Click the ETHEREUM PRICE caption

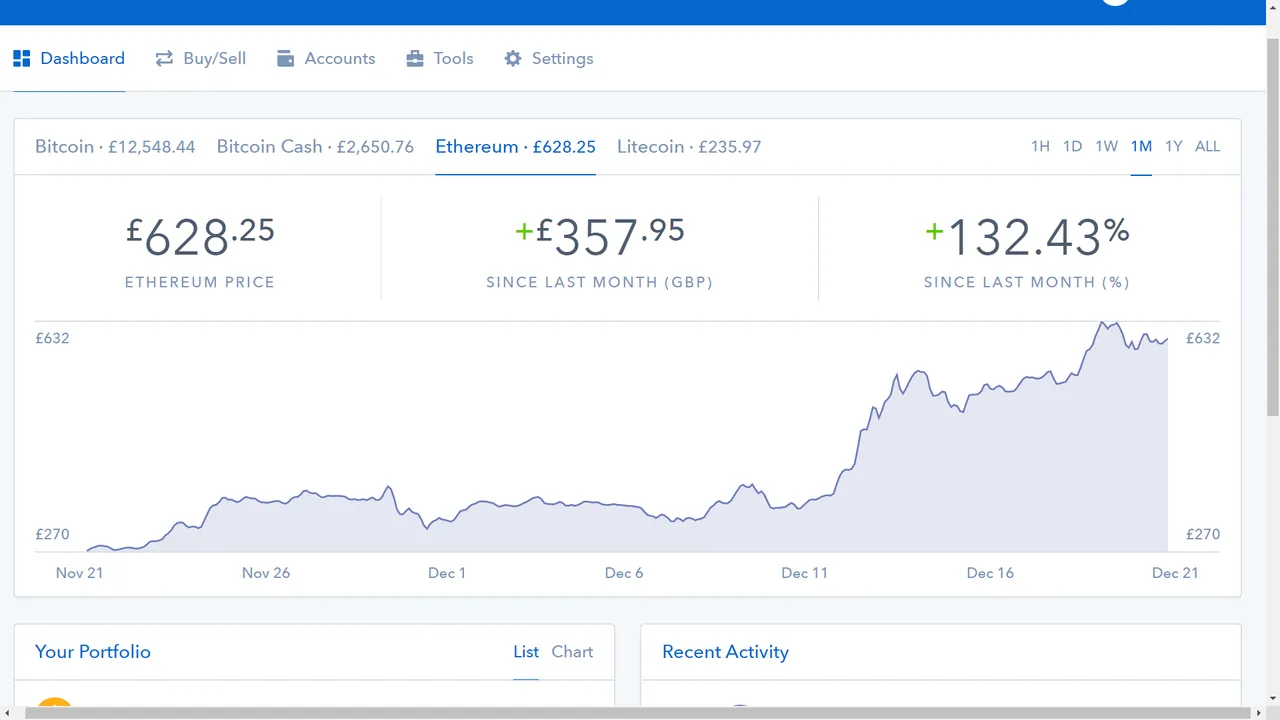click(x=200, y=283)
